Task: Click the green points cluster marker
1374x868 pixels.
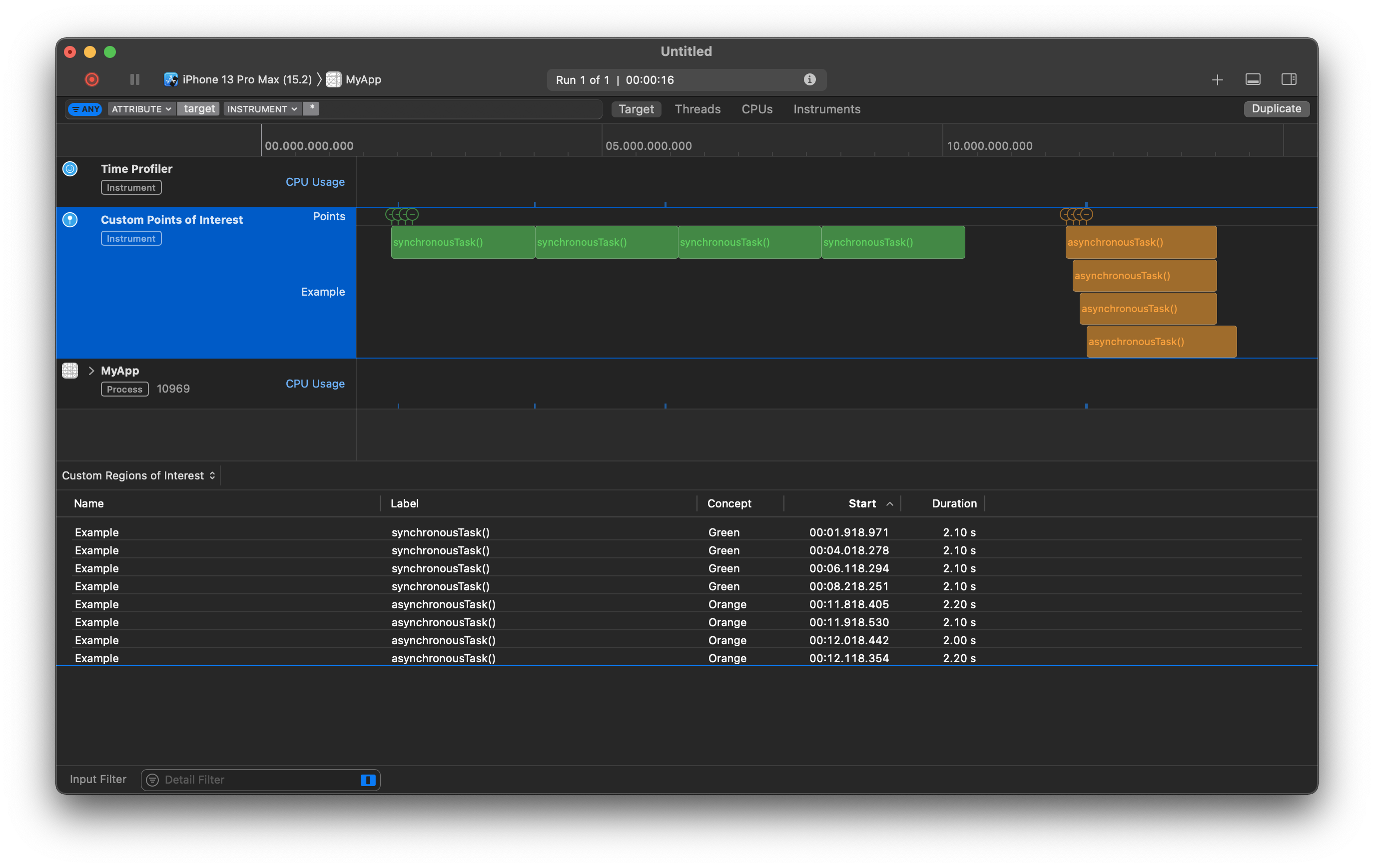Action: [x=402, y=215]
